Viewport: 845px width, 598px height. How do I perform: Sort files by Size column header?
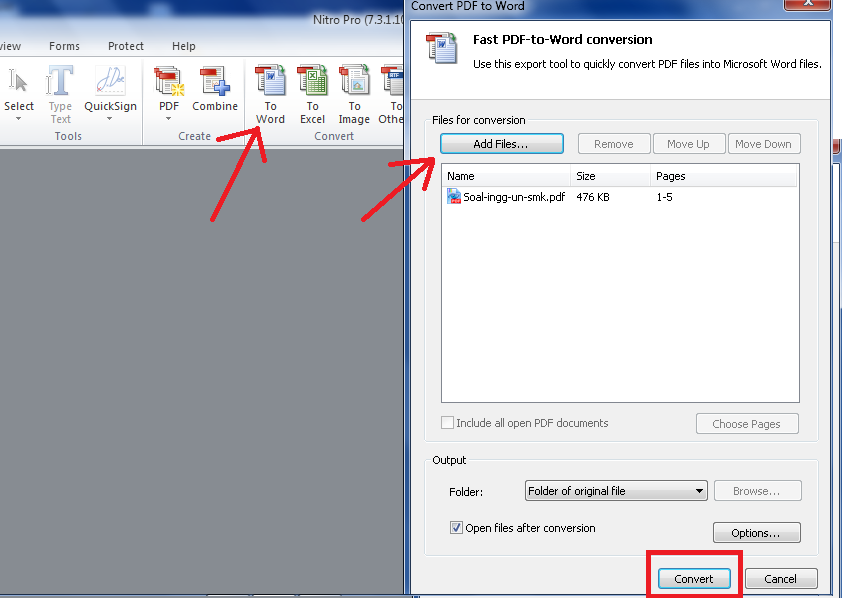[x=611, y=176]
